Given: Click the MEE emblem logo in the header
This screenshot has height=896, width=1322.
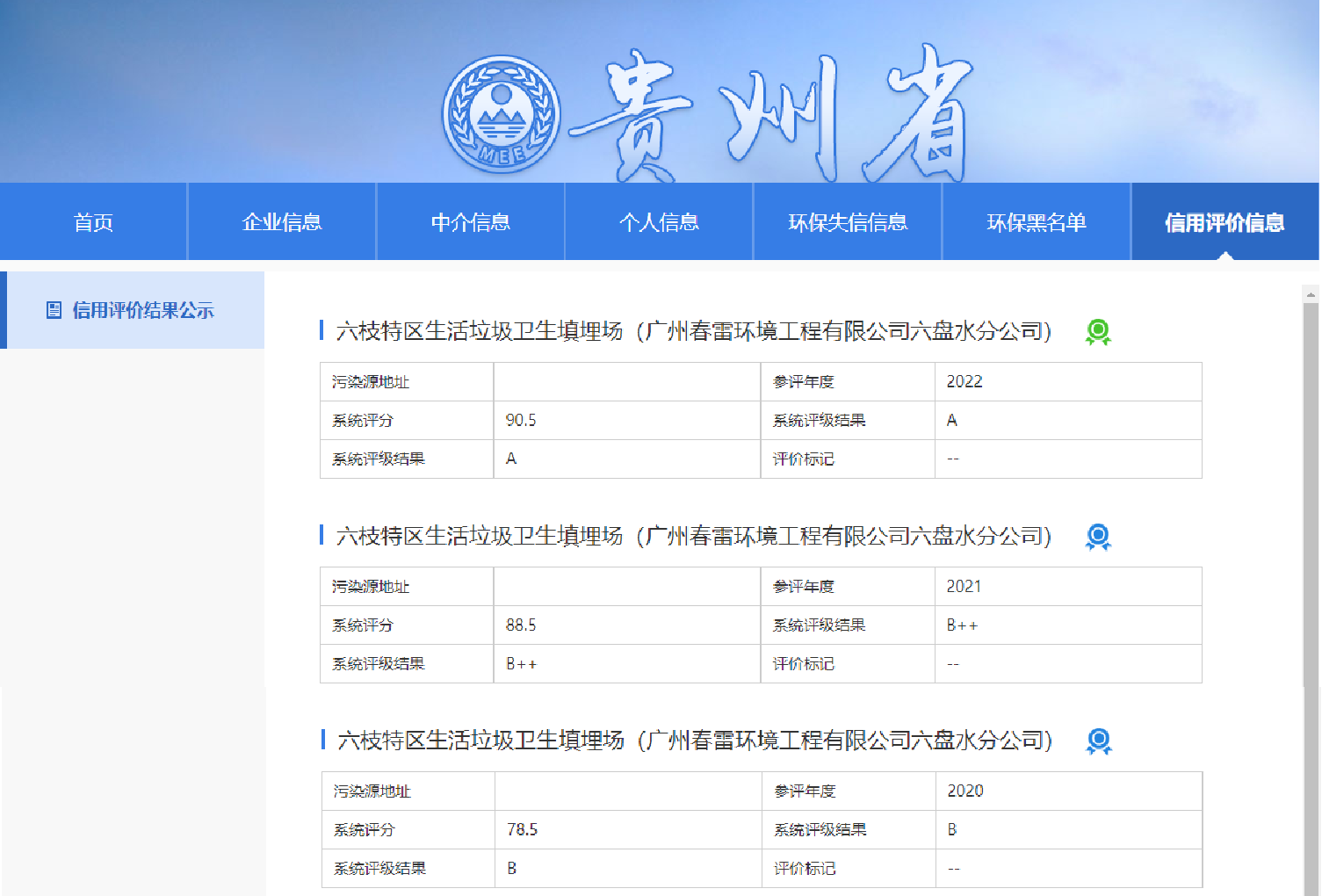Looking at the screenshot, I should [x=502, y=114].
